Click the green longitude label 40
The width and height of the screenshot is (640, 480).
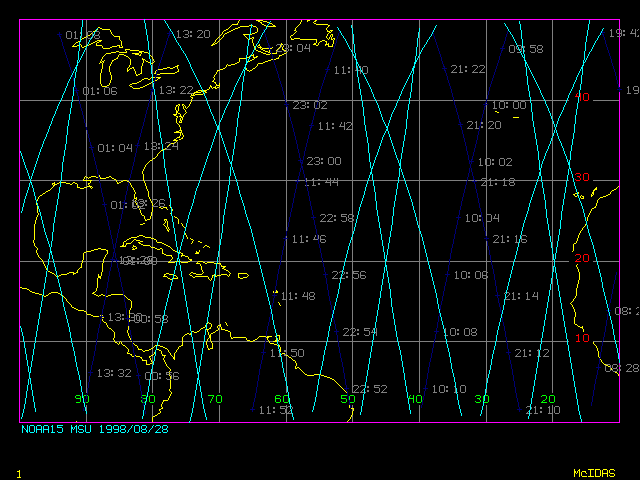(x=415, y=399)
